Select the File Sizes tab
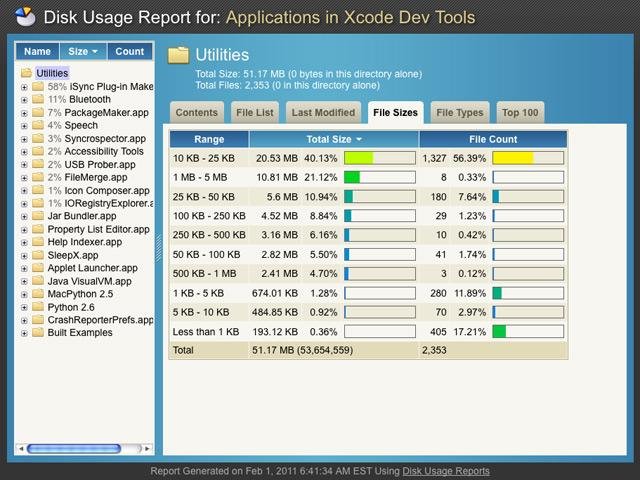640x480 pixels. (396, 113)
